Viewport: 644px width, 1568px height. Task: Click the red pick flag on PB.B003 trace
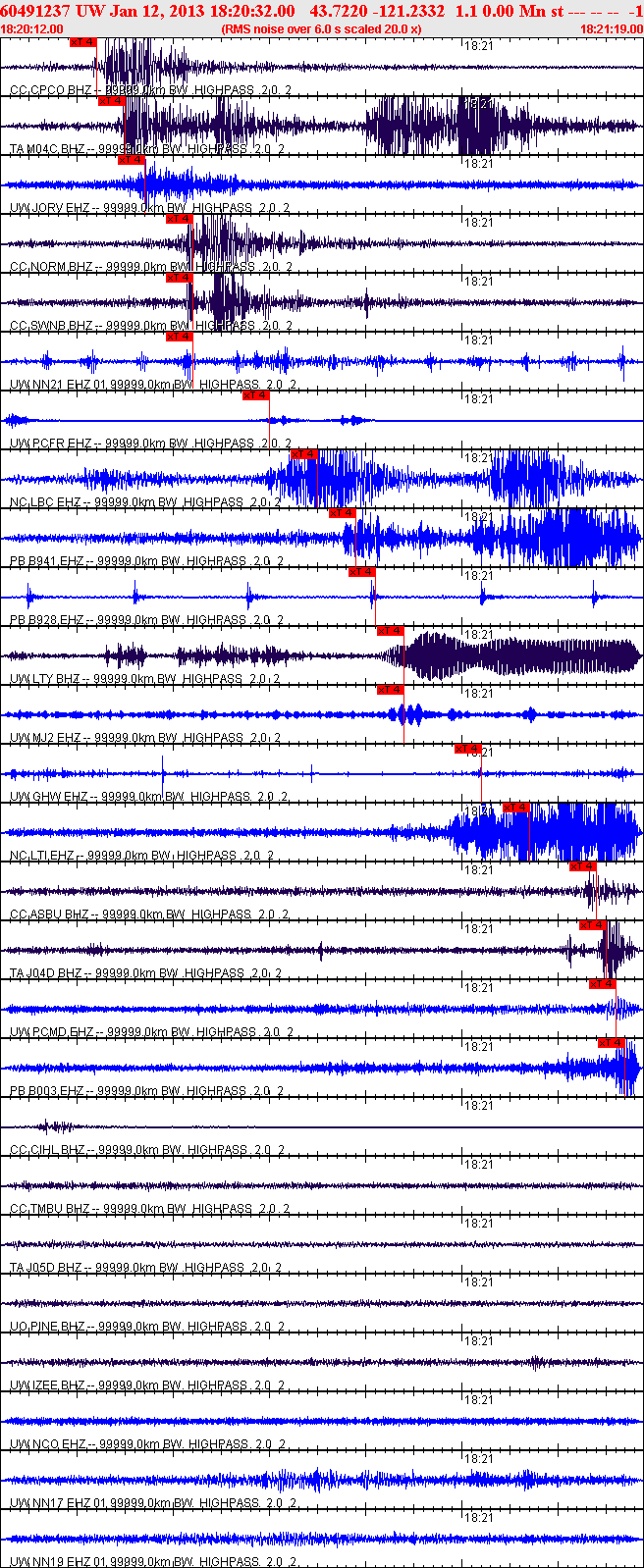pos(612,1042)
